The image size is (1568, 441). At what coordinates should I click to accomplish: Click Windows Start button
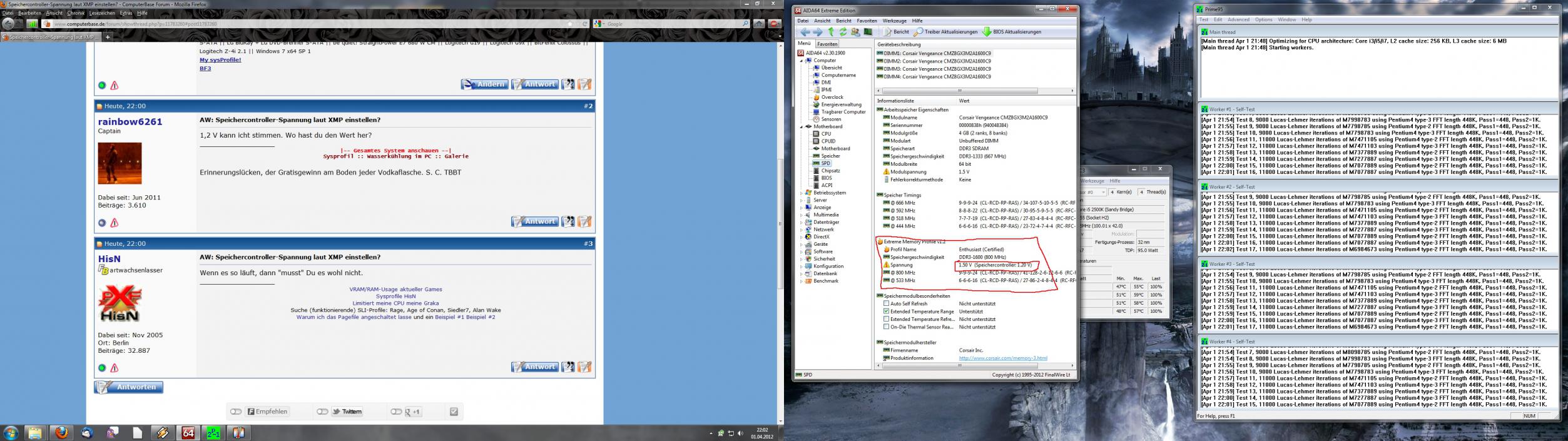tap(11, 432)
